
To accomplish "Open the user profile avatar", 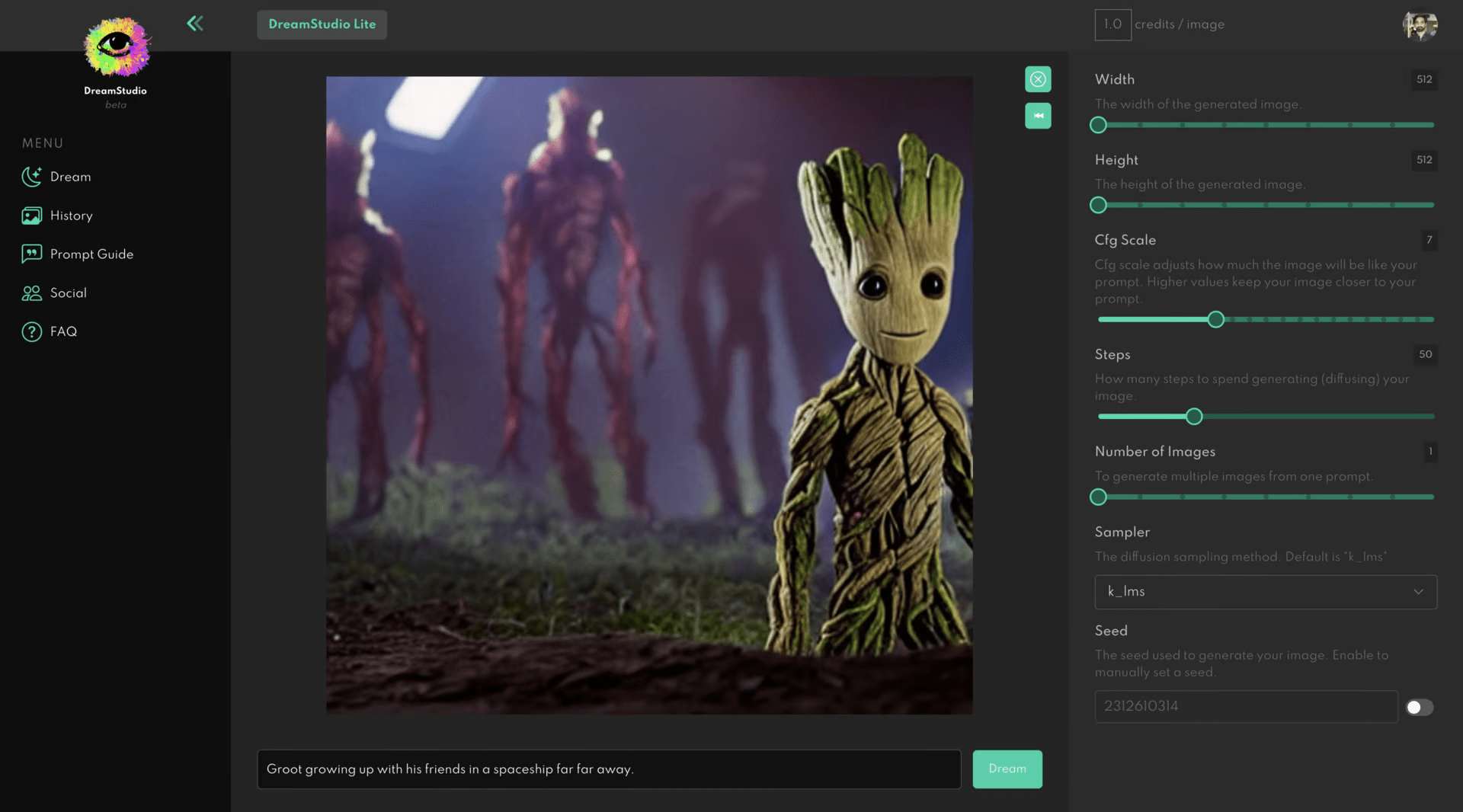I will (1420, 24).
